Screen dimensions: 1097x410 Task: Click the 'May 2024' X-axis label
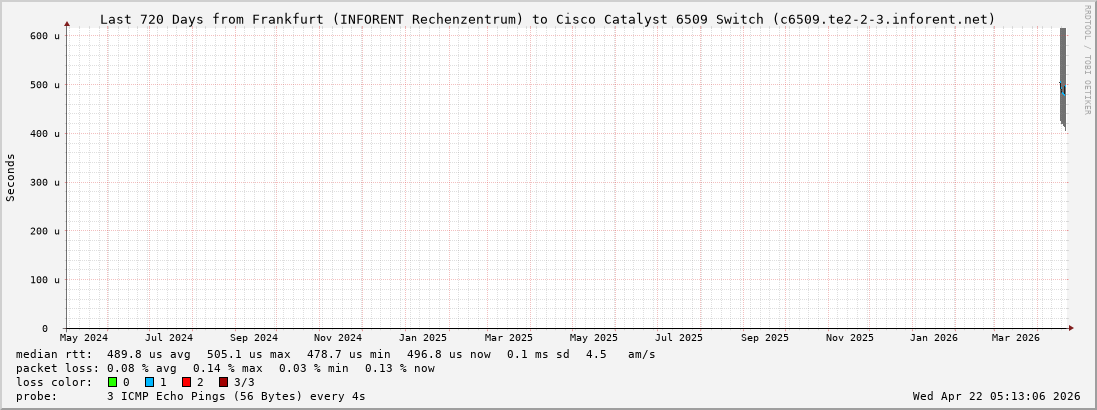tap(84, 338)
